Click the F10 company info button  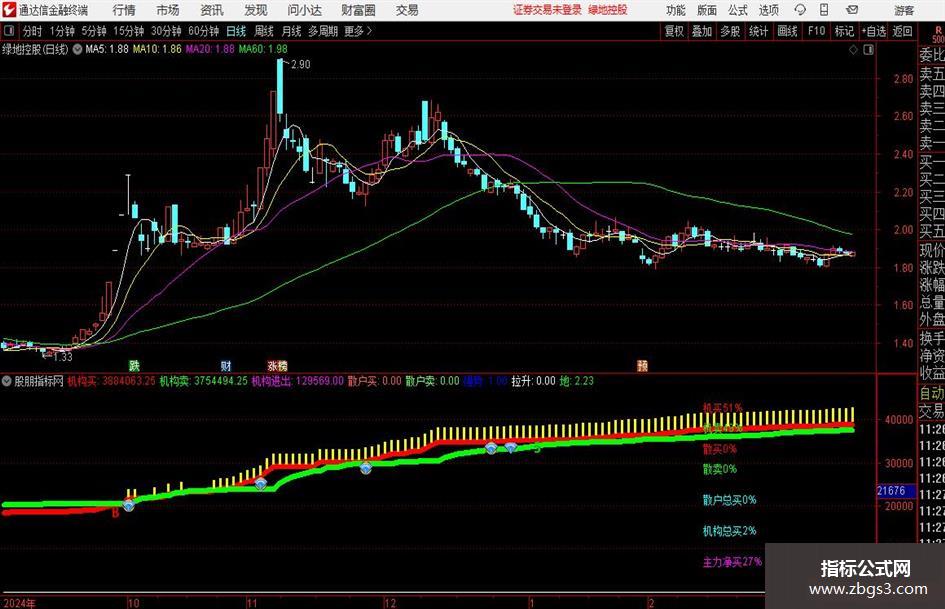pos(817,31)
